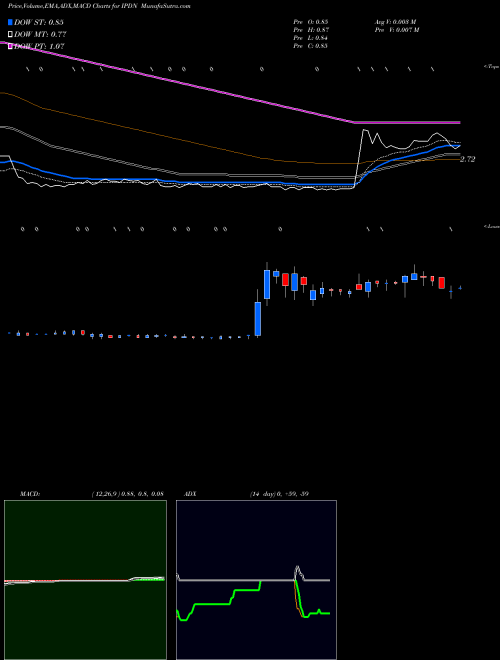Click the chart title for IPDN MunafaSutra.com
The image size is (500, 660).
99,7
